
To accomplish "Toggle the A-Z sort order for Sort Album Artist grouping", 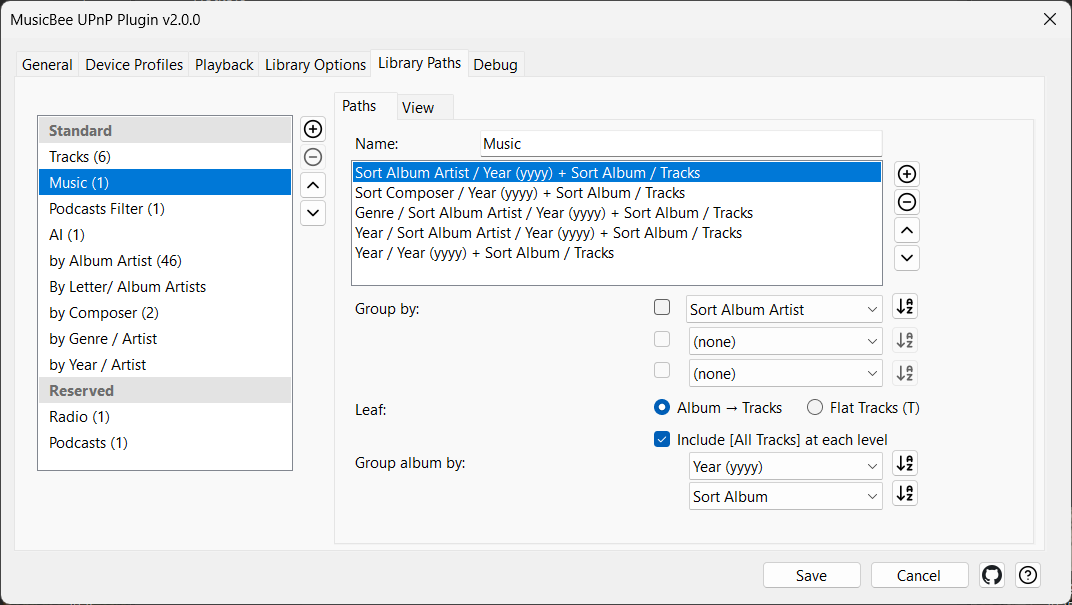I will [x=905, y=307].
